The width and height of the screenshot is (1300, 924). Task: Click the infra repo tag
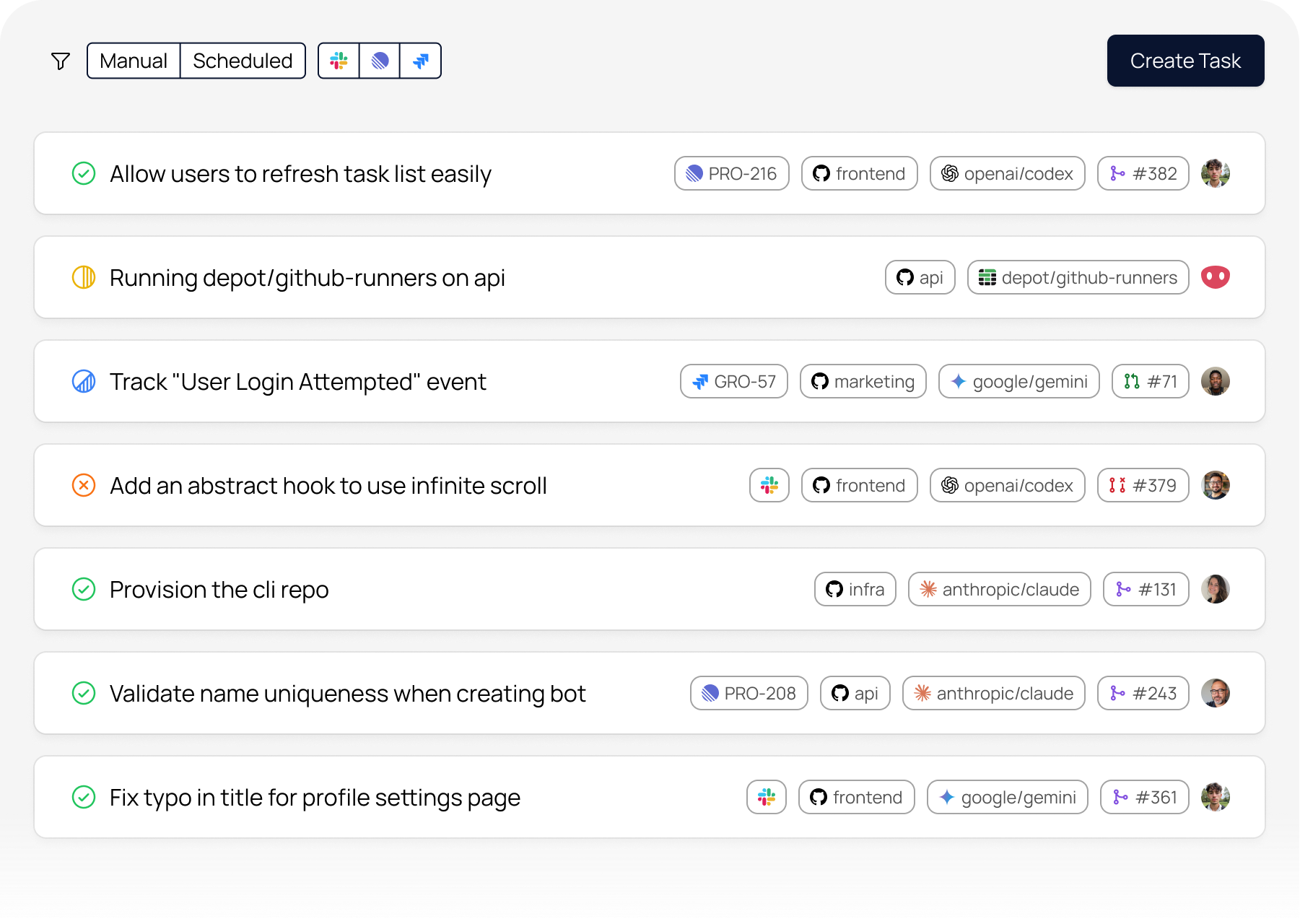click(855, 589)
